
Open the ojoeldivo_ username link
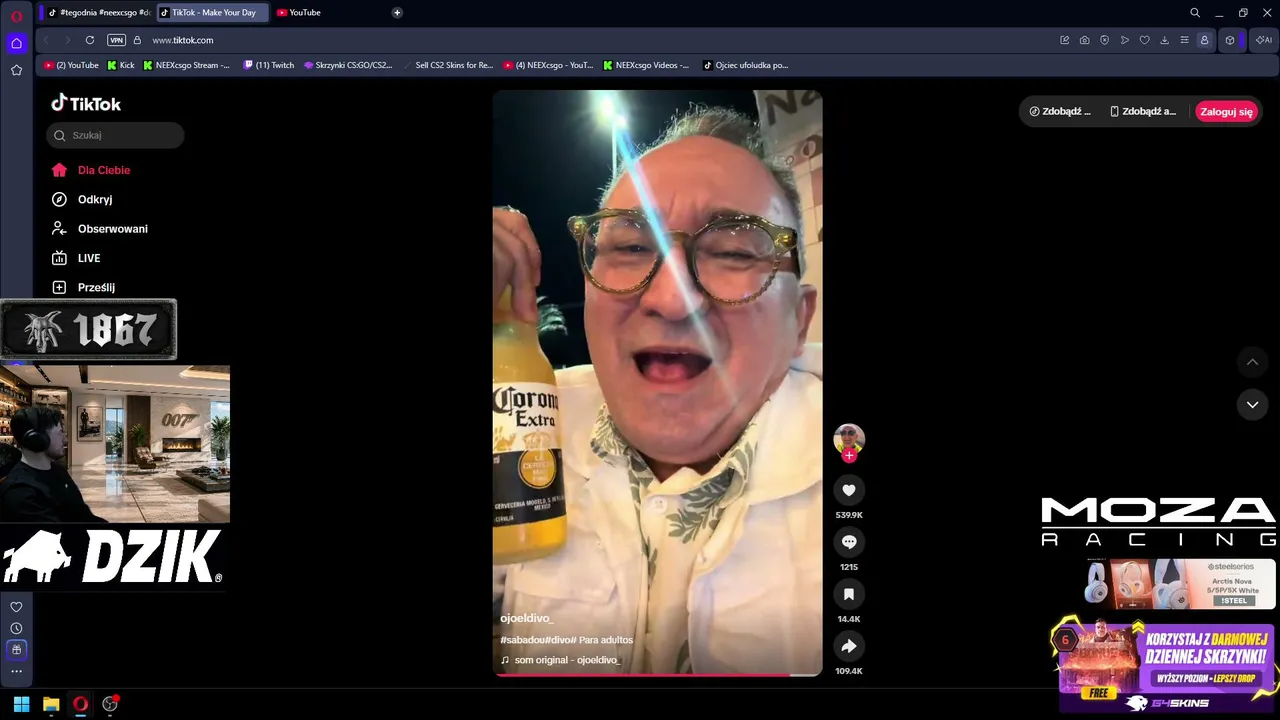pyautogui.click(x=526, y=619)
